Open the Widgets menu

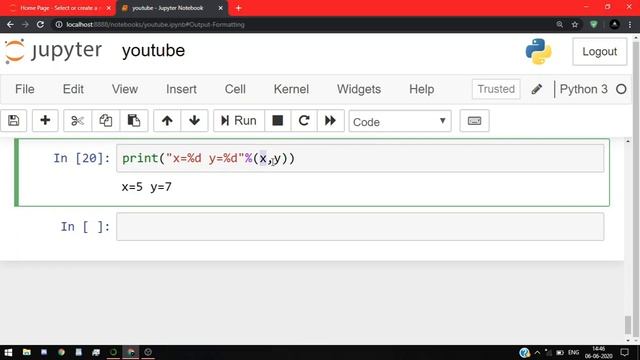point(359,89)
